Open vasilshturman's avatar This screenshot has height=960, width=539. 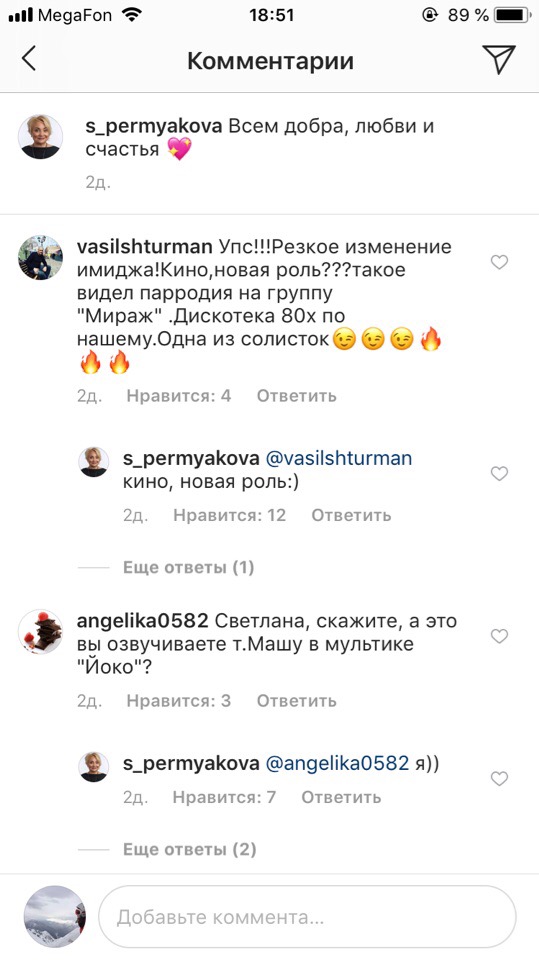(x=40, y=257)
